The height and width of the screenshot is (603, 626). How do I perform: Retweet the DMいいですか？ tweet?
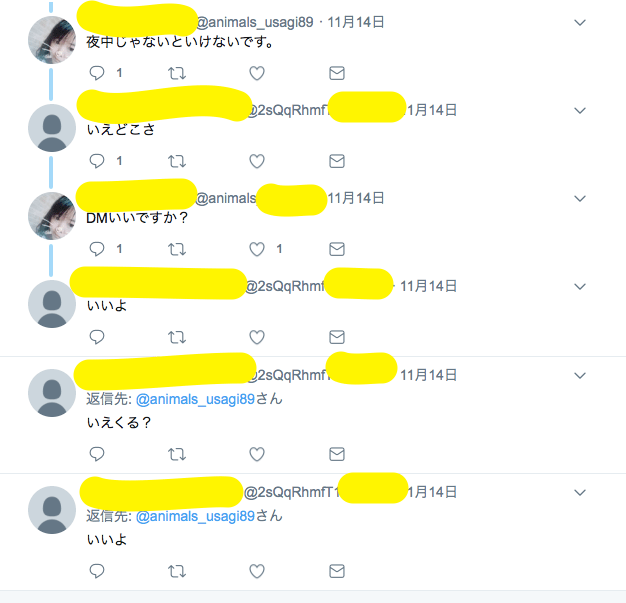(177, 249)
